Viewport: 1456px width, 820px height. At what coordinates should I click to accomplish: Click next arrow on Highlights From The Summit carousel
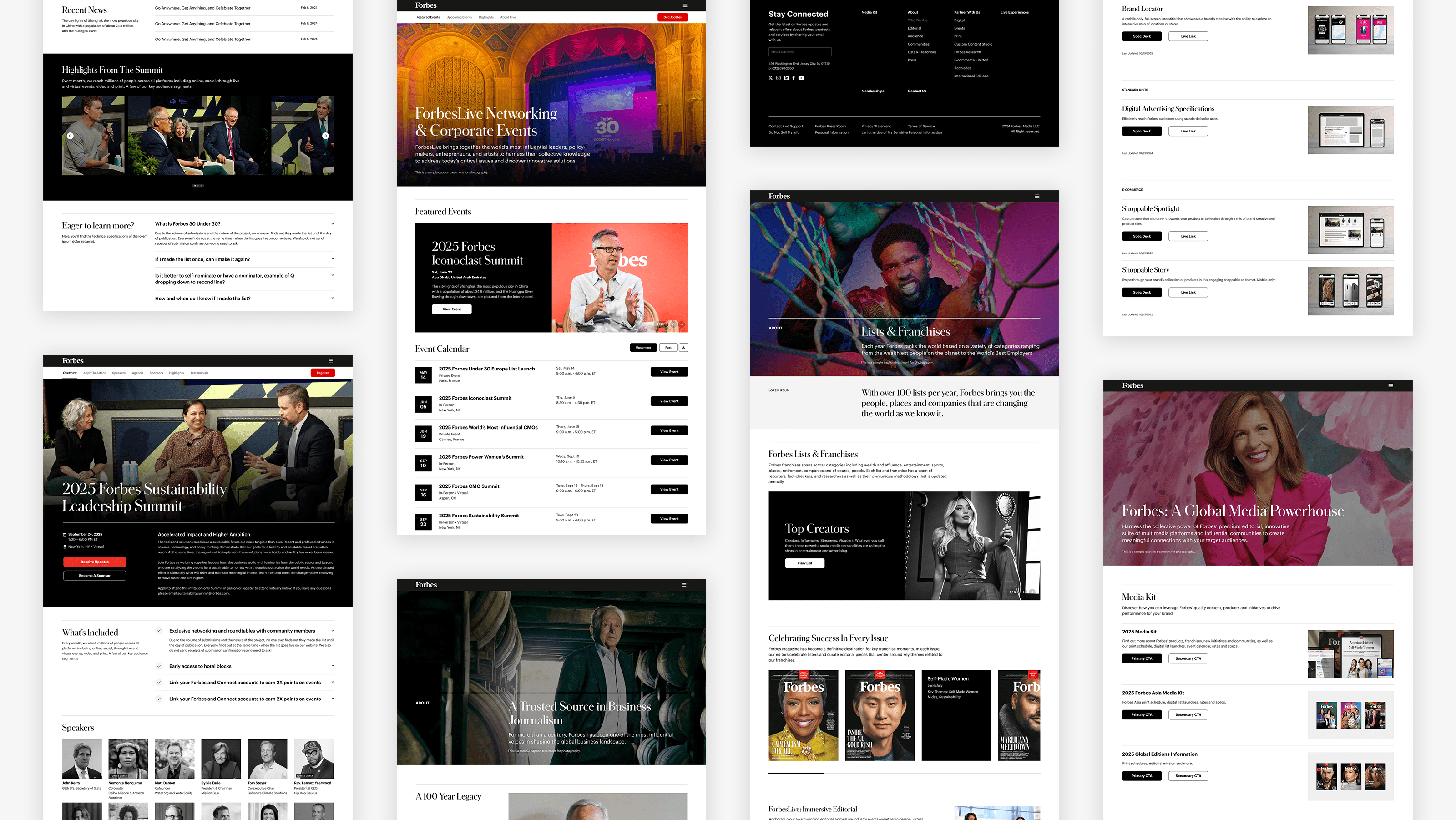click(x=326, y=136)
